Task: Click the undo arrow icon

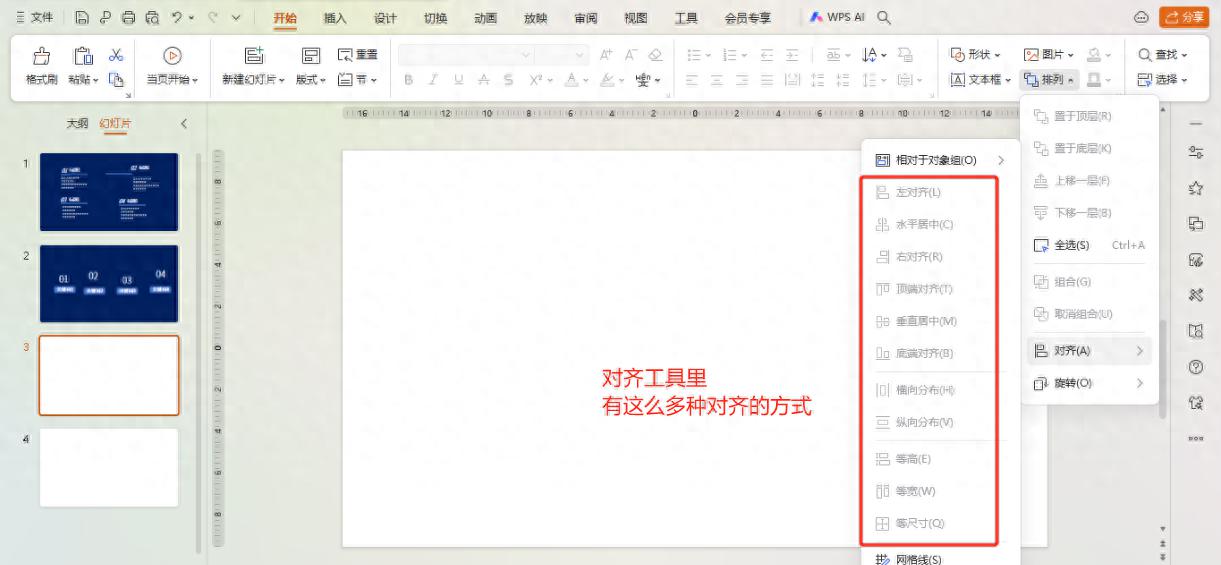Action: coord(174,18)
